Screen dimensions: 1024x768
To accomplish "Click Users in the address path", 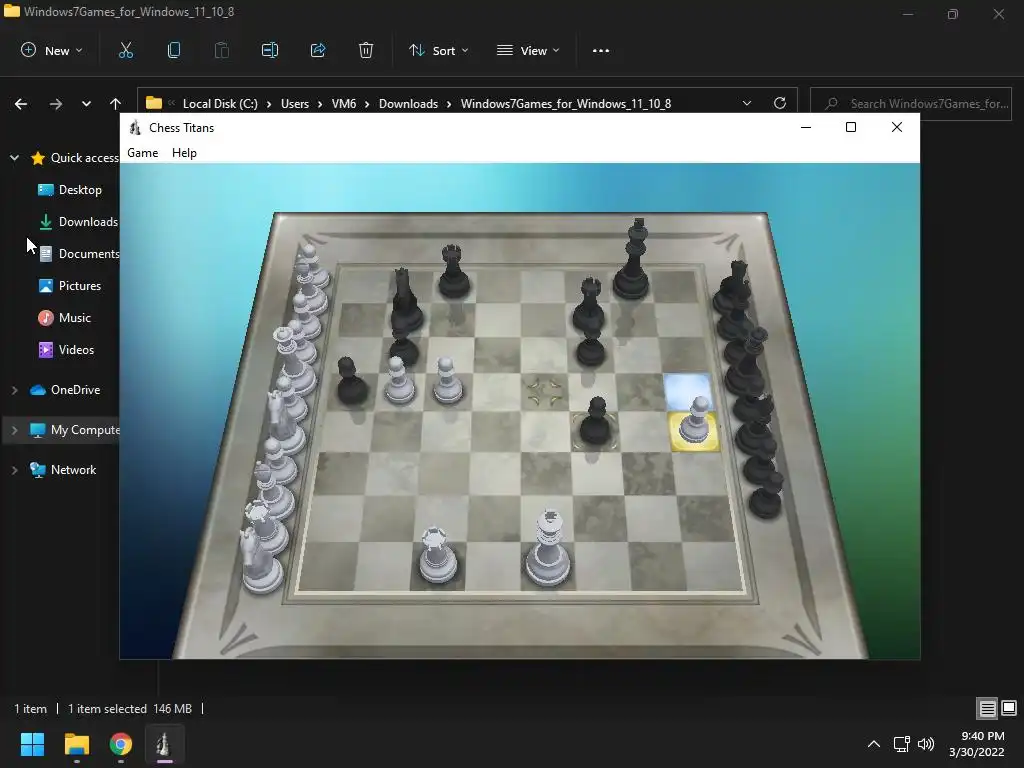I will click(295, 103).
